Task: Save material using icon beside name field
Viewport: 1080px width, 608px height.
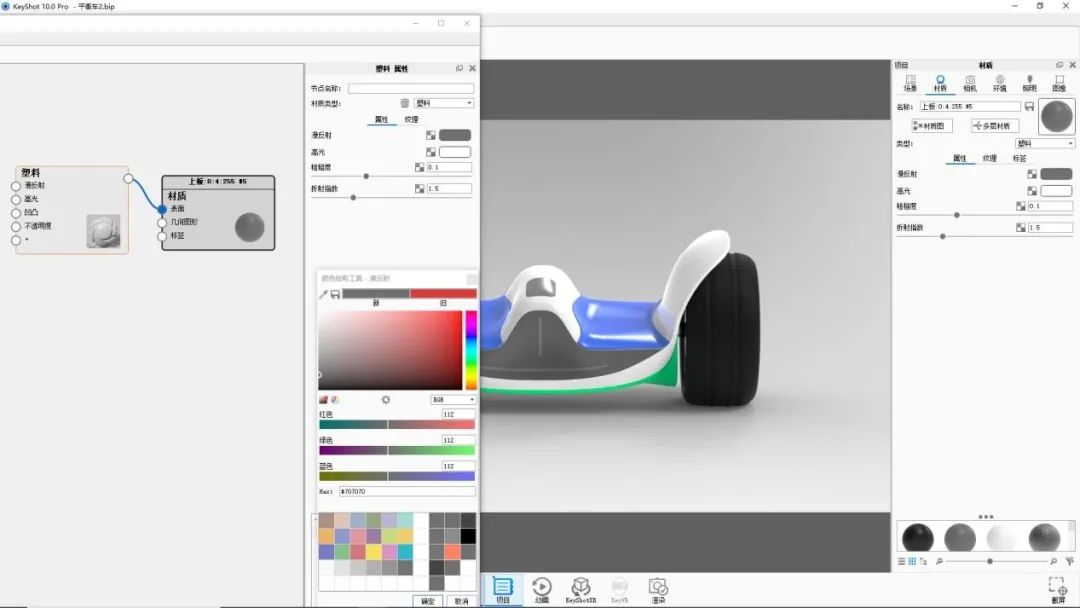Action: pos(1029,106)
